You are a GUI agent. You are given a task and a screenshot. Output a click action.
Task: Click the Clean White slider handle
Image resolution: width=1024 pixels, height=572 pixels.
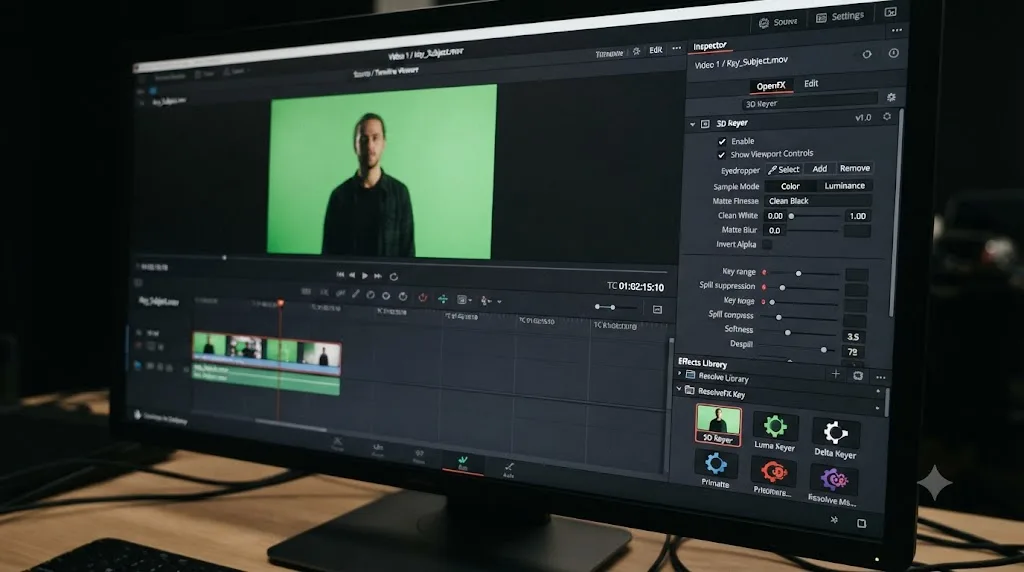792,216
